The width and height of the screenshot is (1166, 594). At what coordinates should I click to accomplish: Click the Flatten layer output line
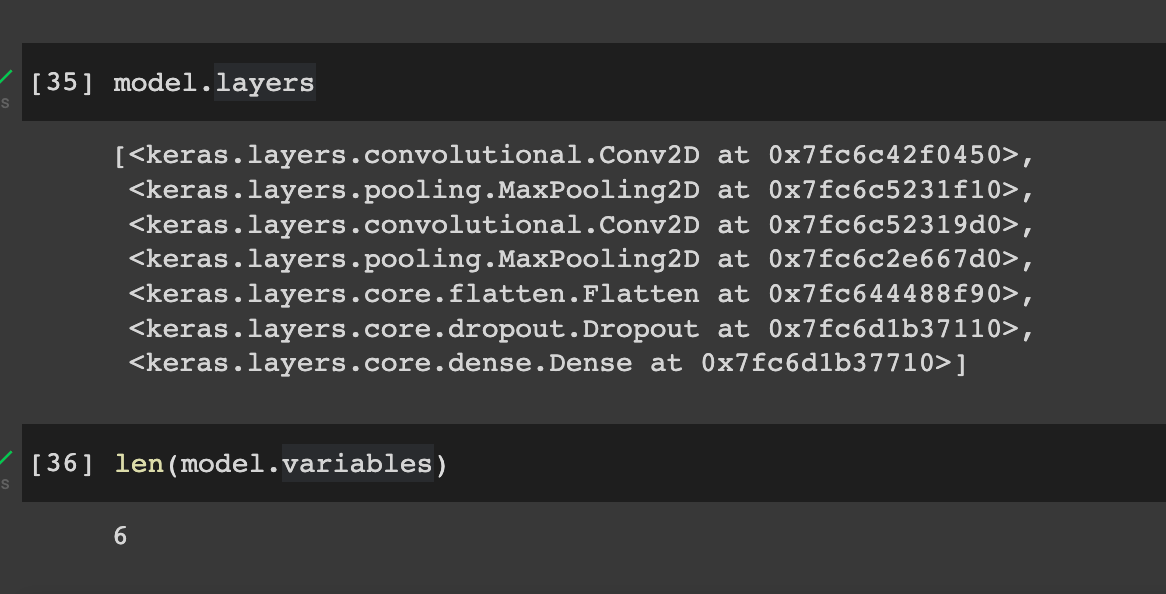coord(582,294)
